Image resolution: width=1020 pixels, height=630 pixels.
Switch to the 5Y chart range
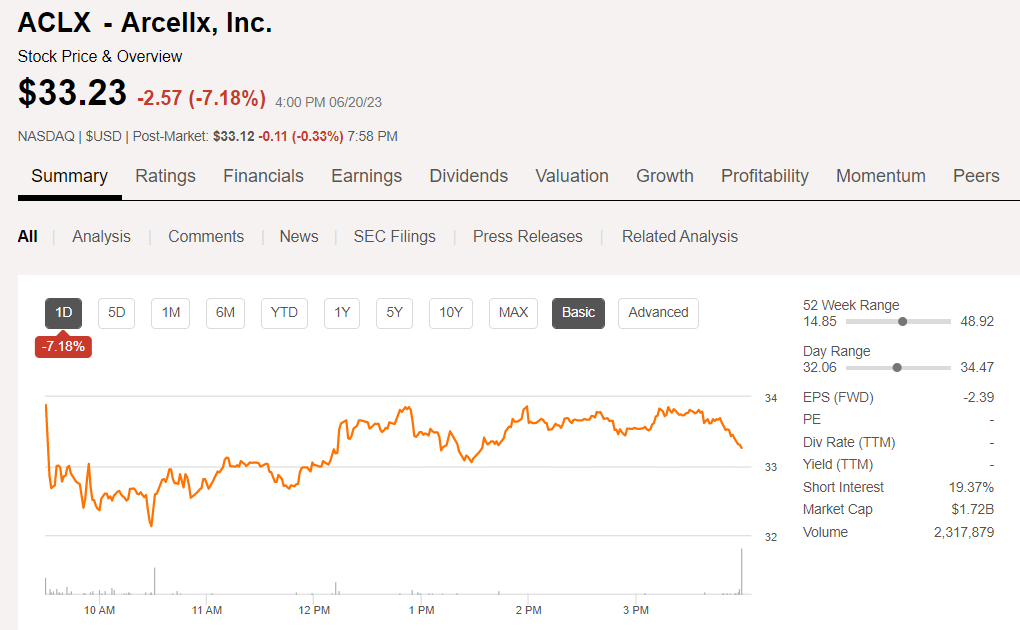click(x=394, y=313)
